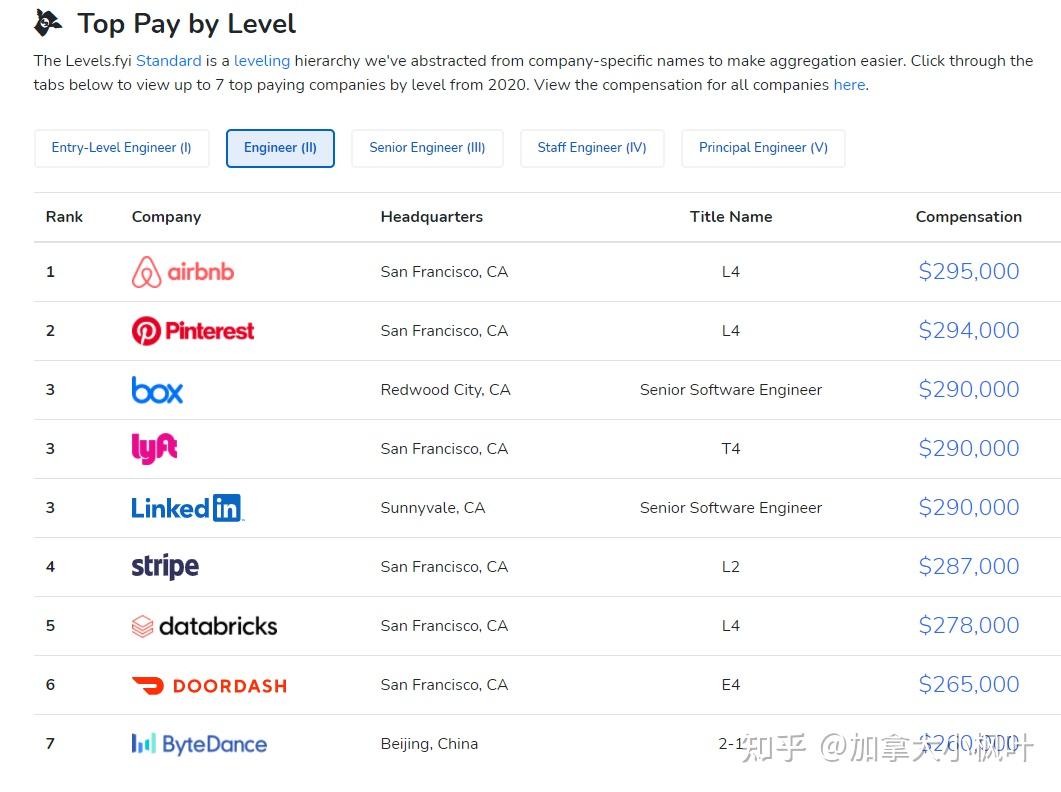Click the Levels.fyi mascot icon beside the title
Image resolution: width=1061 pixels, height=792 pixels.
click(48, 24)
